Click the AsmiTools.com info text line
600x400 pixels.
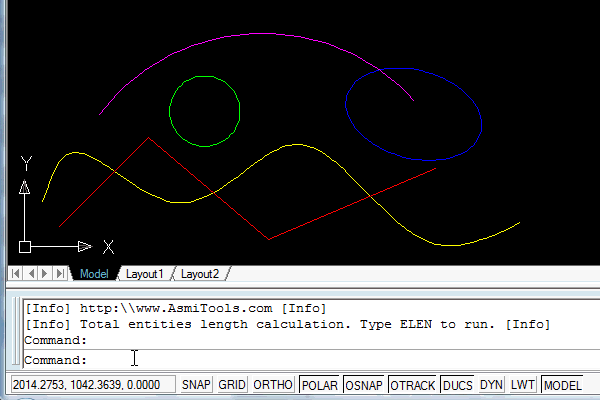[176, 308]
